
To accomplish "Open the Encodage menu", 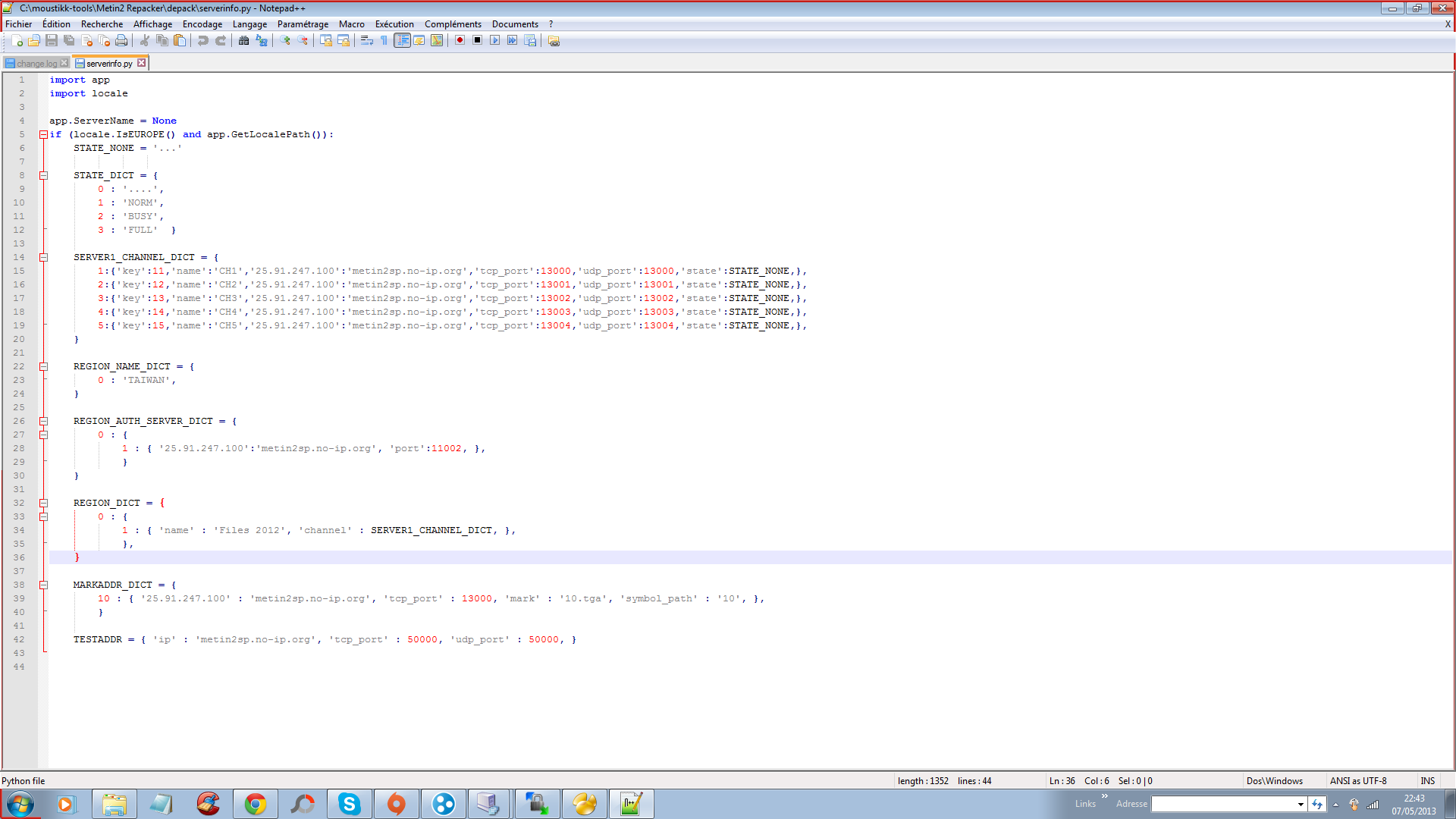I will pos(202,24).
